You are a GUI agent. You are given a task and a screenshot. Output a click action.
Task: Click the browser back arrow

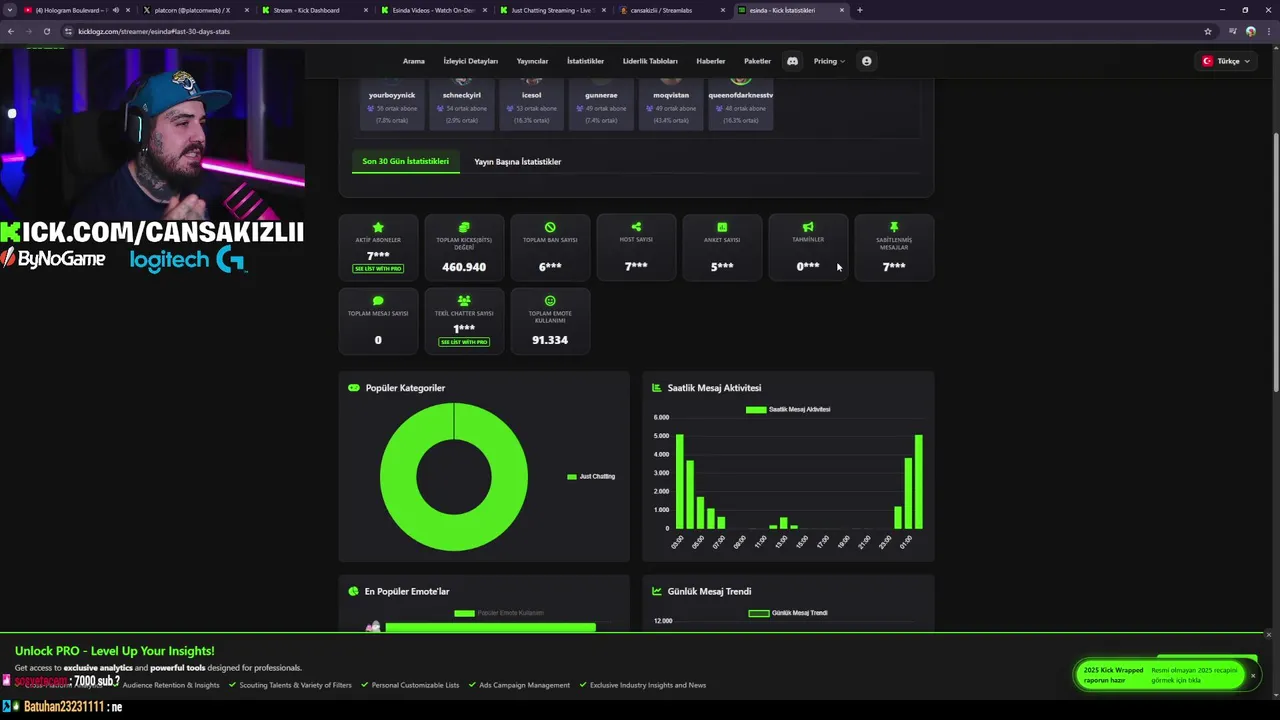click(x=11, y=31)
